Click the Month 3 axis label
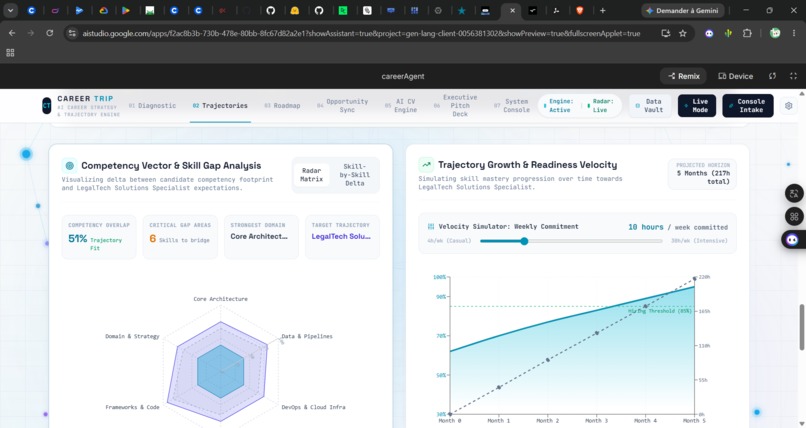806x428 pixels. tap(596, 420)
